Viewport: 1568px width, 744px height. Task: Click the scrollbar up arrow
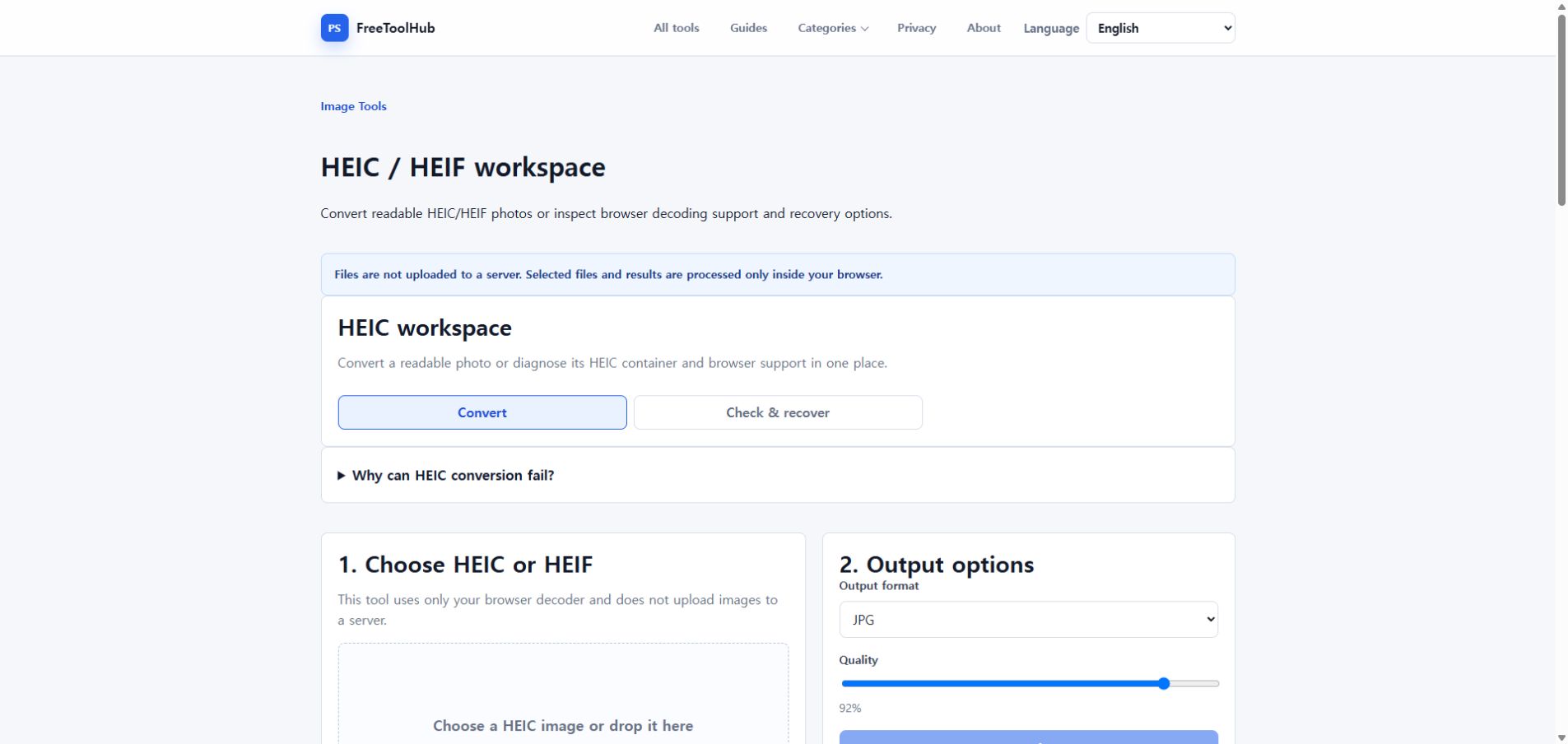point(1561,7)
